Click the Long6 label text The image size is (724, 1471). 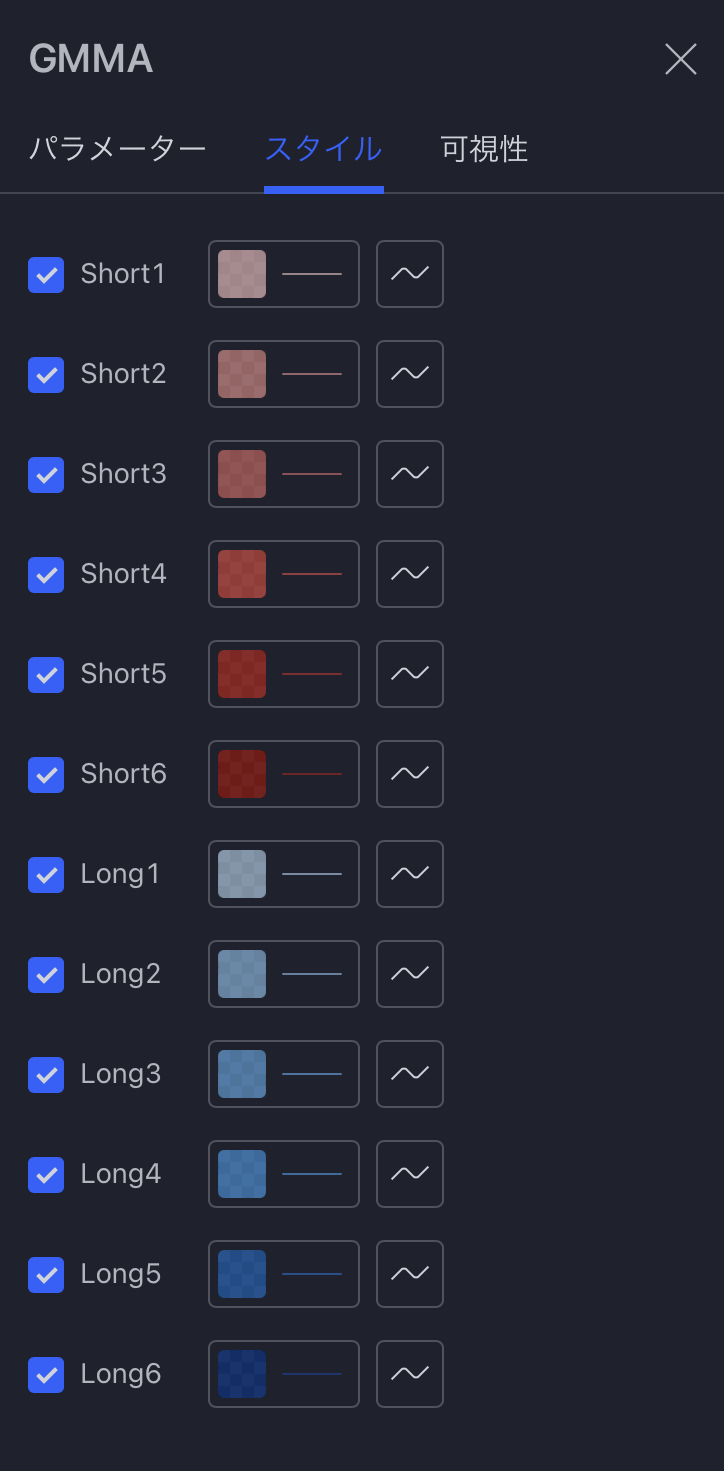(x=121, y=1374)
